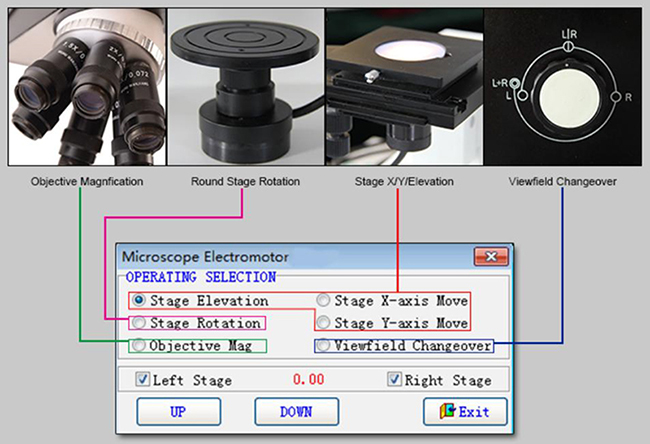Close the Microscope Electromotor dialog
The image size is (650, 444).
coord(491,257)
